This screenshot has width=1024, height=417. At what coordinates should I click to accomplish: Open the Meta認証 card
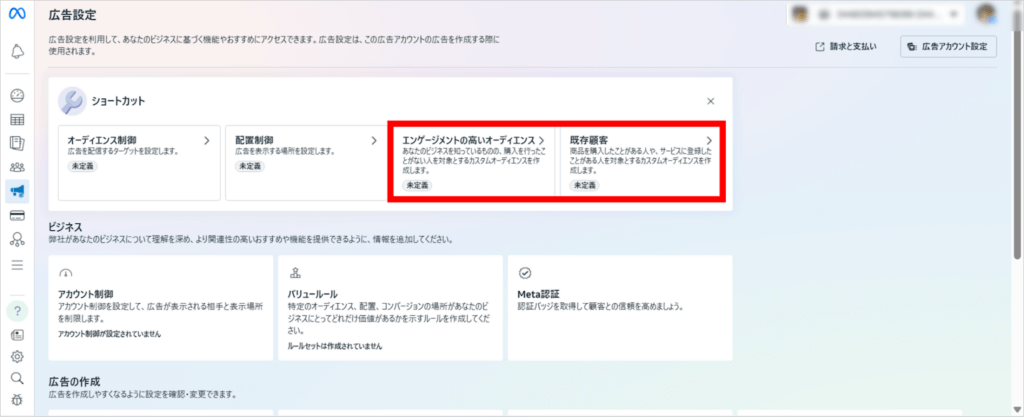coord(620,308)
